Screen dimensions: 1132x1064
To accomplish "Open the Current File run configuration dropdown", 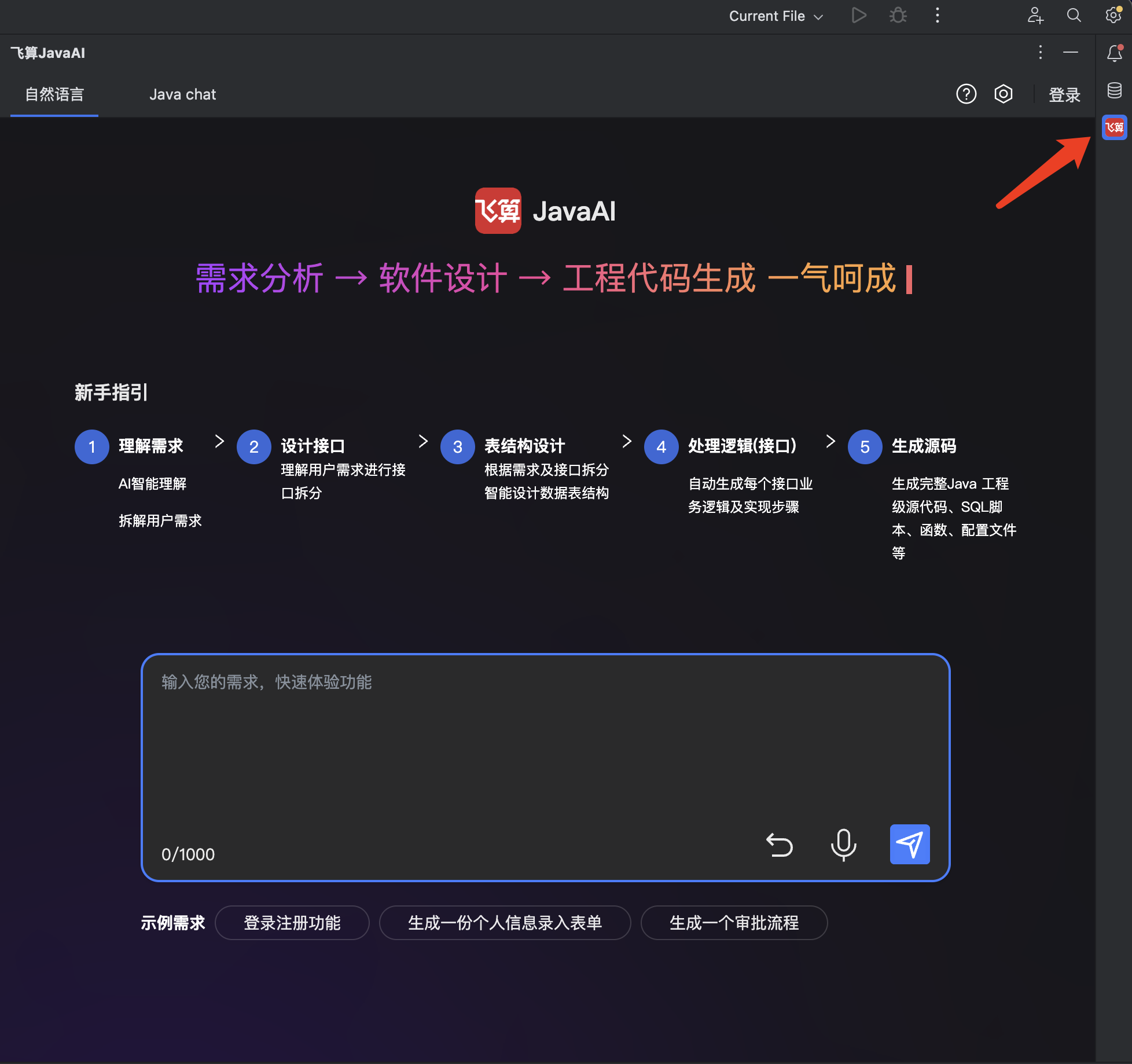I will (776, 16).
